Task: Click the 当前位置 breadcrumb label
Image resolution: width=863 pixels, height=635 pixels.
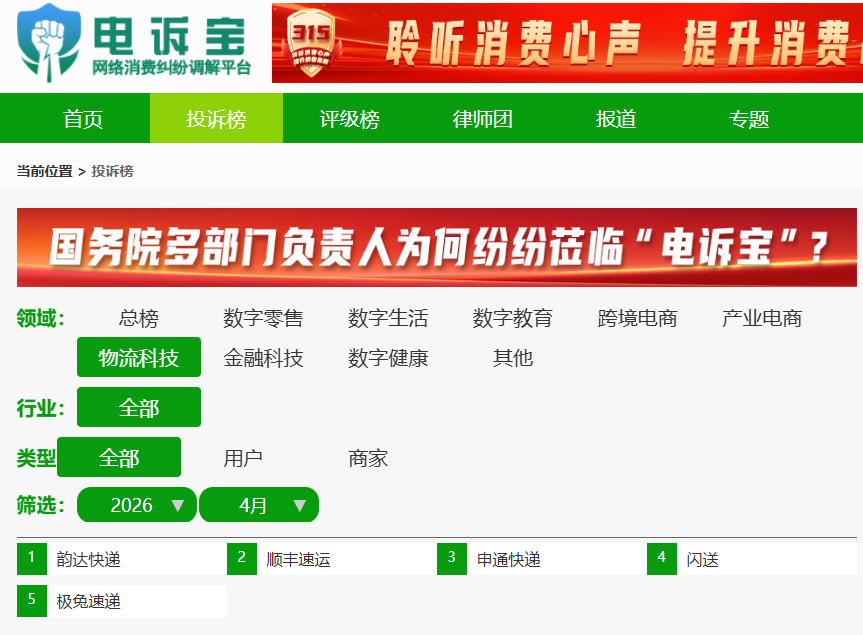Action: tap(45, 171)
